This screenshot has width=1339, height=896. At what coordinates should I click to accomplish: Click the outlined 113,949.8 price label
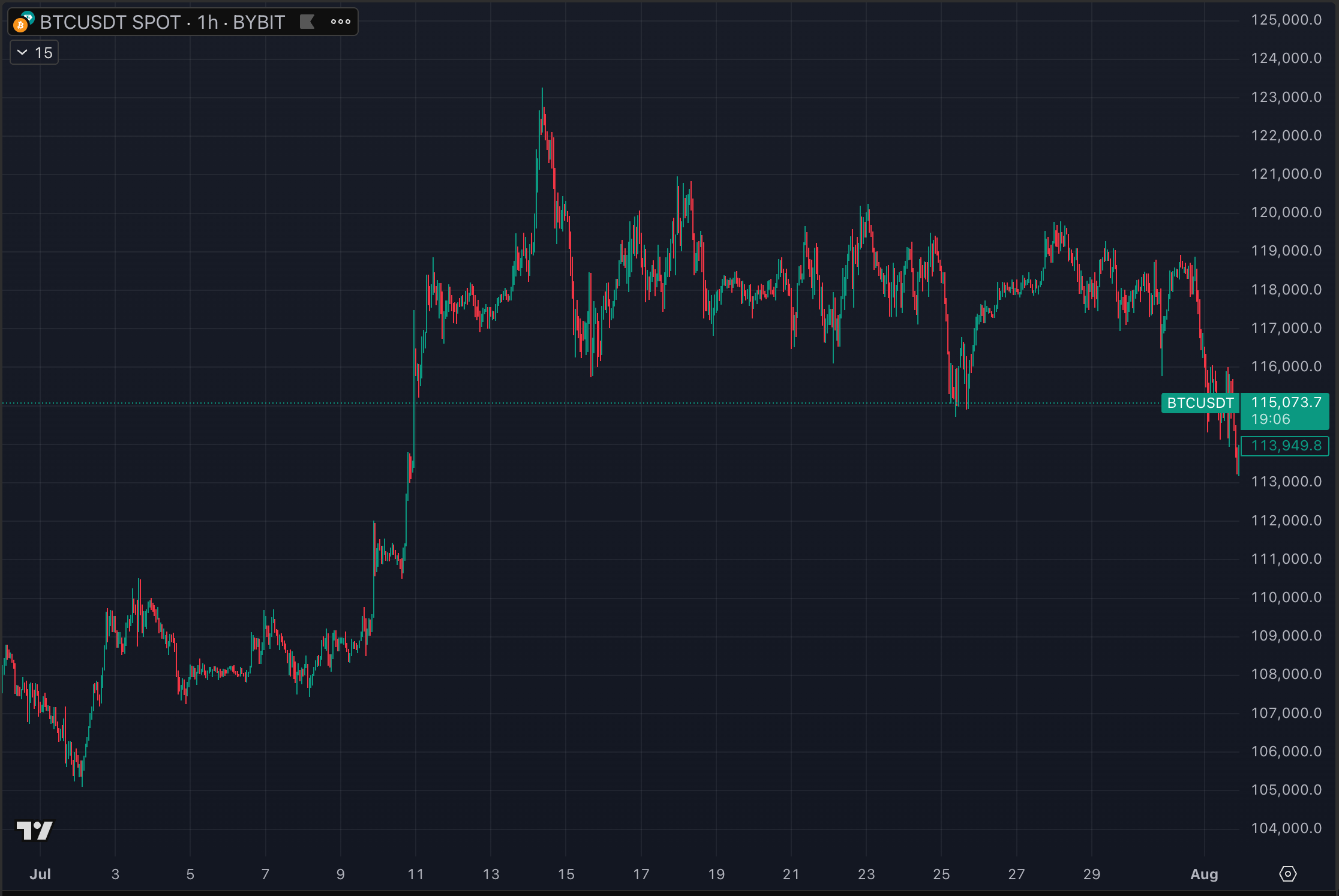pos(1286,446)
